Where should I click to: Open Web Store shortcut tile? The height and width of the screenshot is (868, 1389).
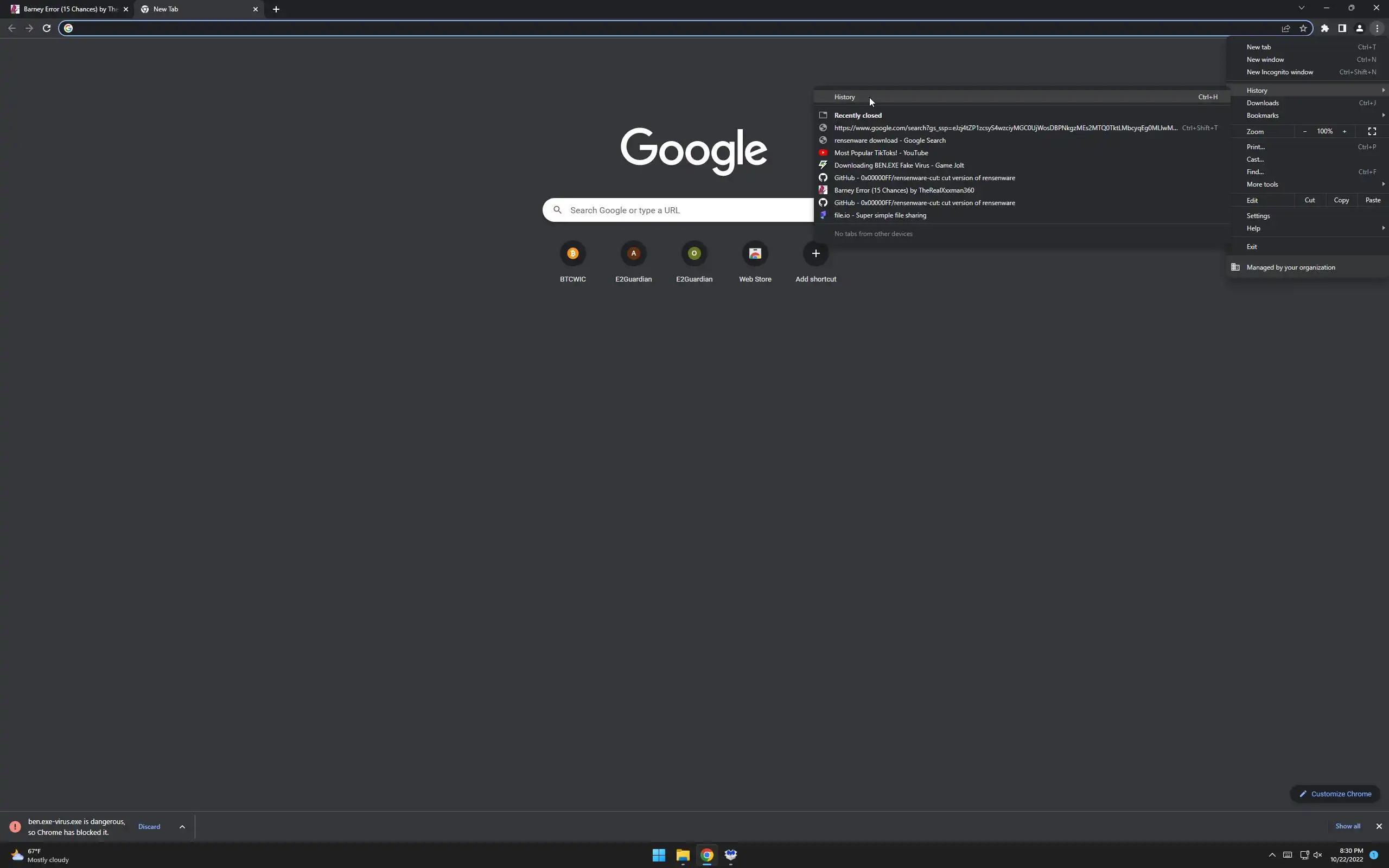[755, 254]
